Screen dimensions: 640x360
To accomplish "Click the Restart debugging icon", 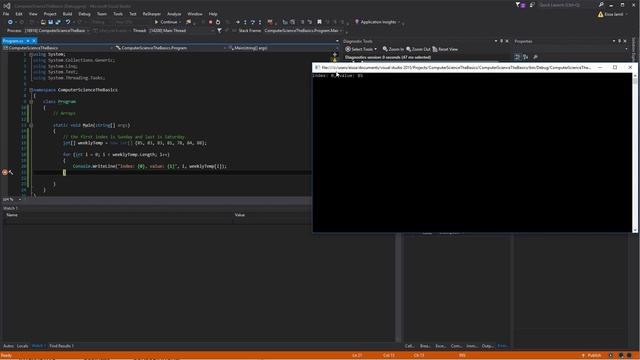I will pos(218,22).
